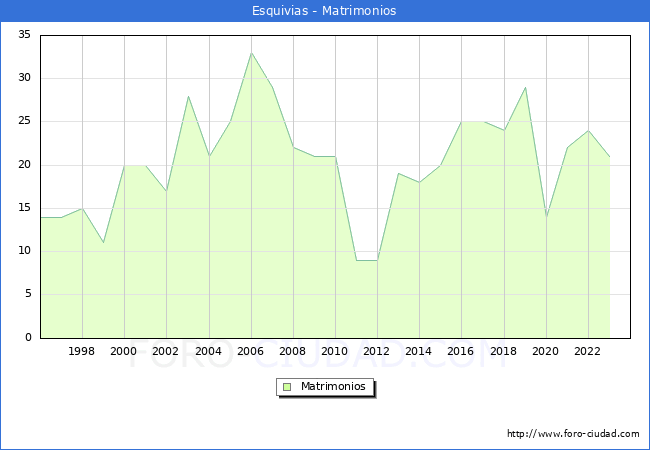The image size is (650, 450).
Task: Select the 2018 x-axis label
Action: pyautogui.click(x=503, y=351)
